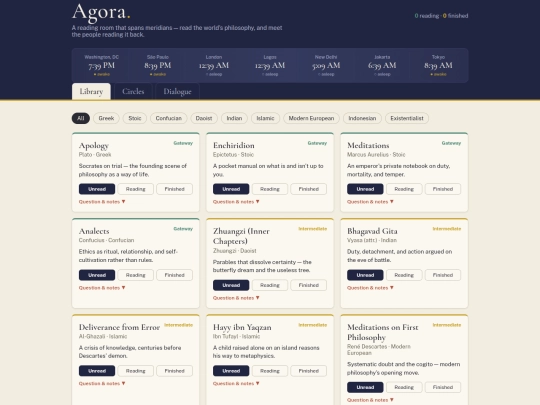Screen dimensions: 540x405
Task: Mark Hayy ibn Yaqzan as Finished
Action: pos(309,371)
